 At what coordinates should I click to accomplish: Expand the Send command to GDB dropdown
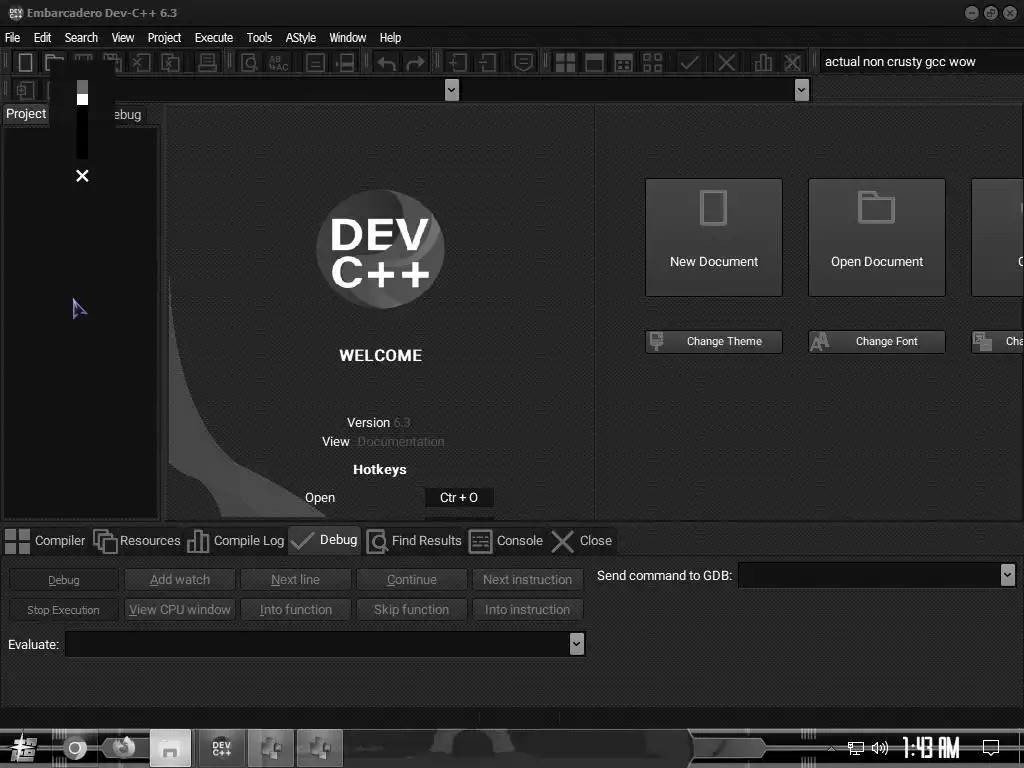(1007, 575)
